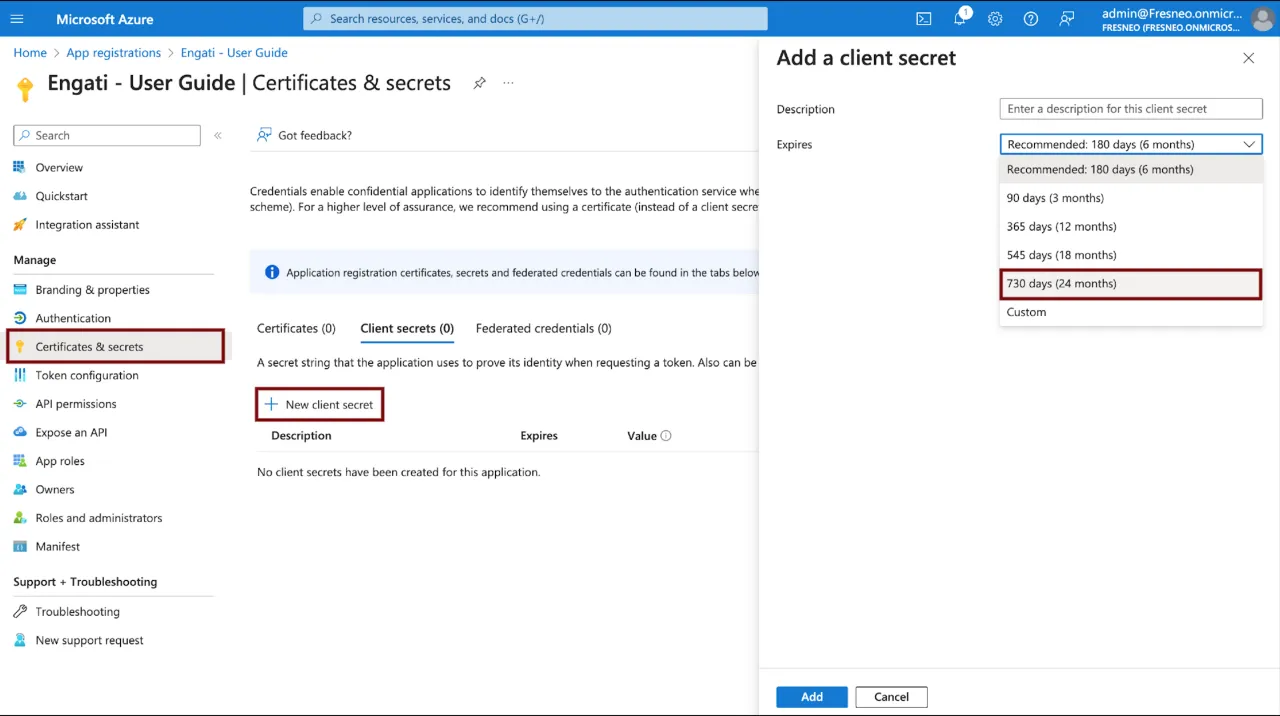This screenshot has width=1280, height=716.
Task: Click the Owners icon
Action: point(19,489)
